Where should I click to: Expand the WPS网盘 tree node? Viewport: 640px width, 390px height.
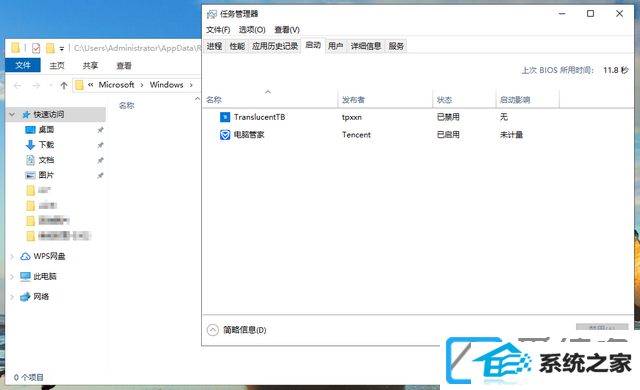[x=12, y=256]
